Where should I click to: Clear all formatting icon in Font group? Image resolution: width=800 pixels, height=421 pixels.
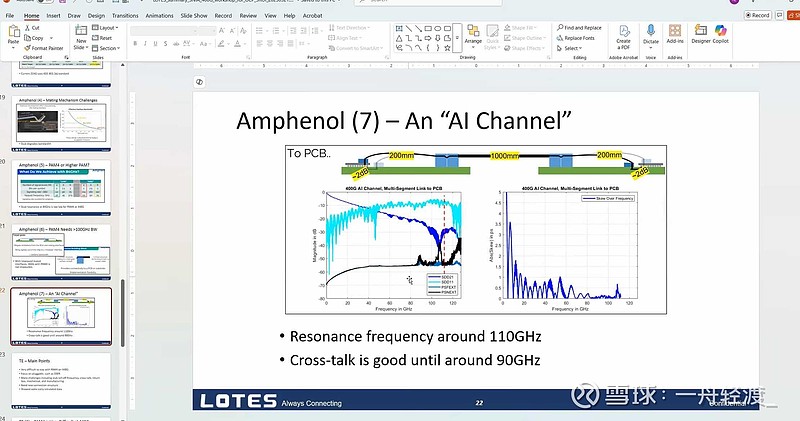244,31
